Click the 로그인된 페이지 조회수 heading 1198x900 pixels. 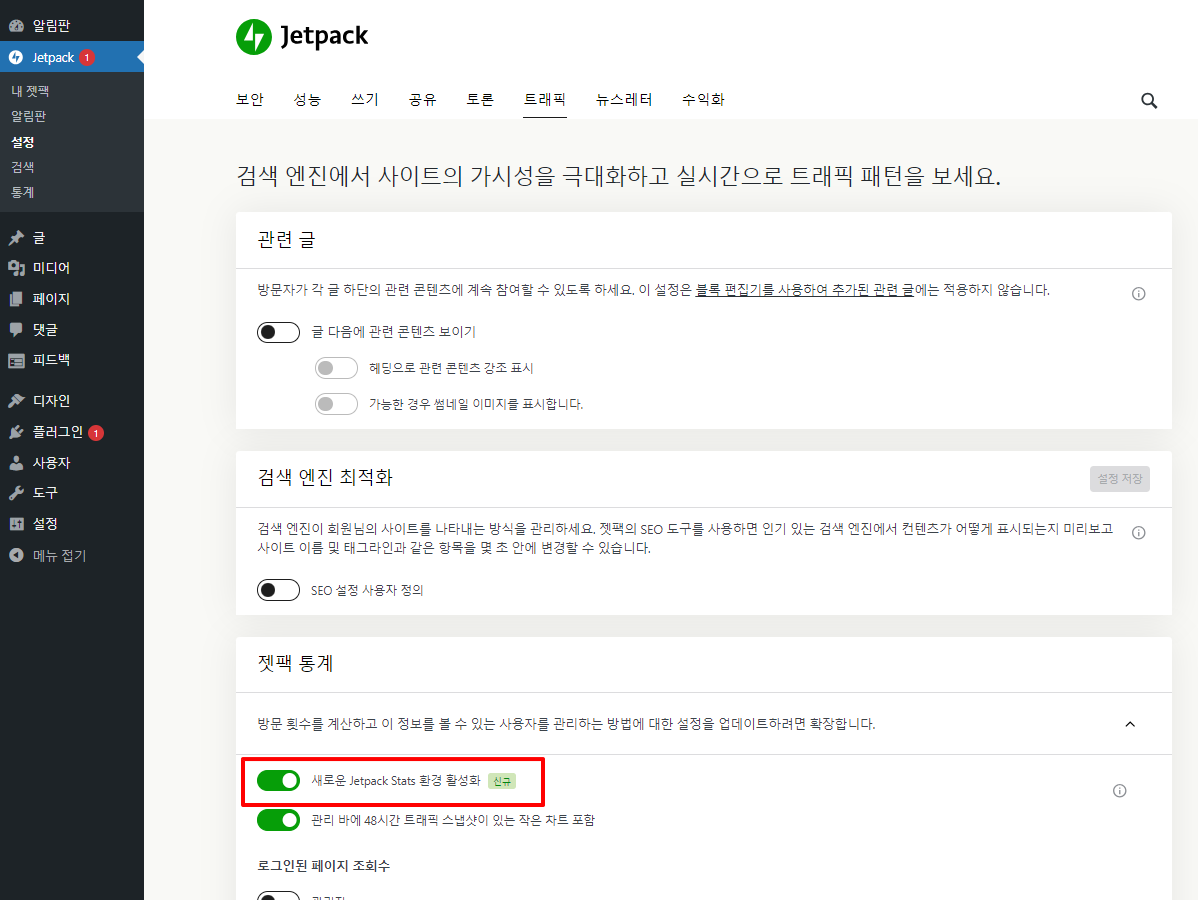(x=324, y=866)
